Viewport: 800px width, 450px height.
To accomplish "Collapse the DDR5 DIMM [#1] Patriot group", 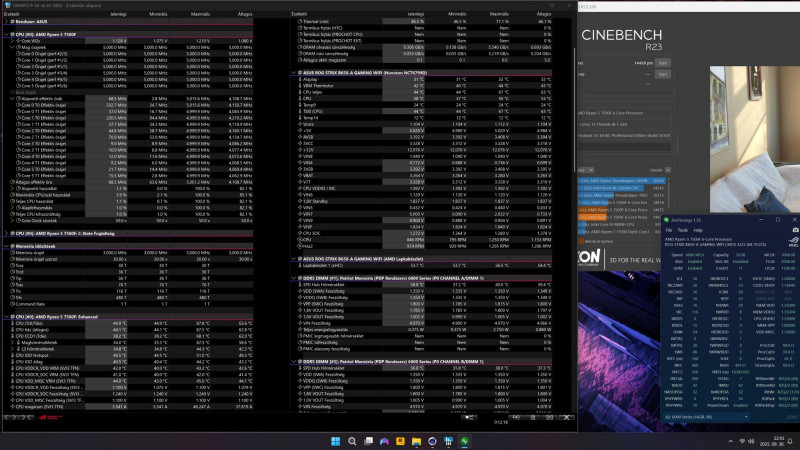I will pyautogui.click(x=294, y=278).
